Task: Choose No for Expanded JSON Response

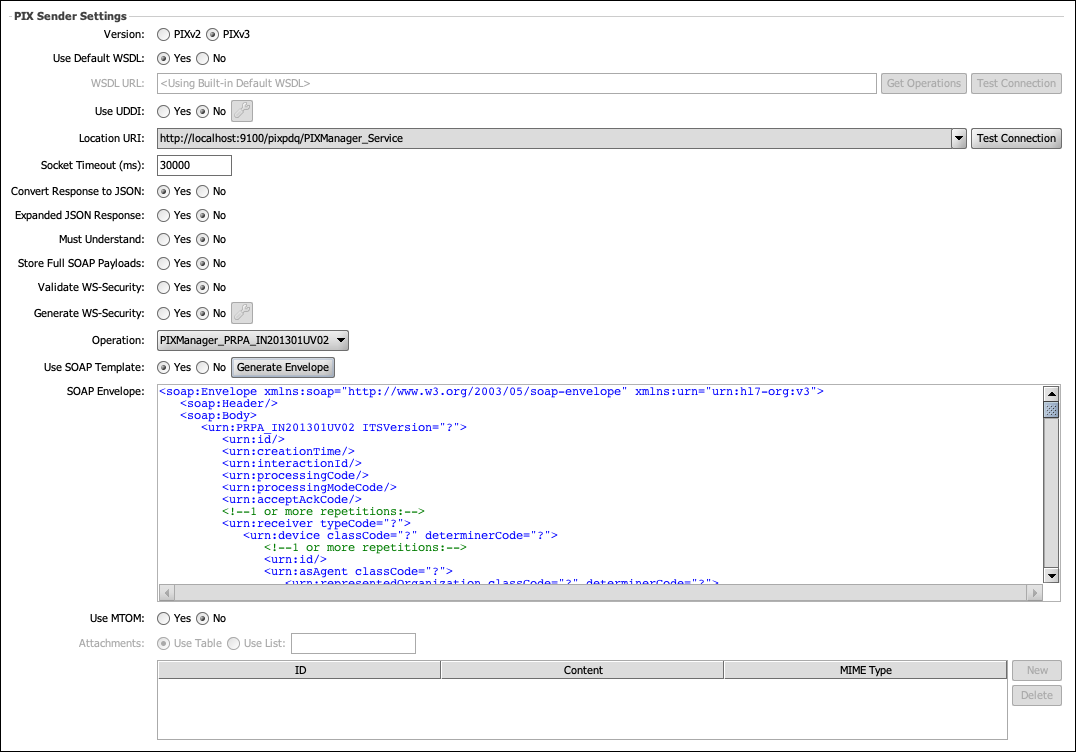Action: (x=202, y=215)
